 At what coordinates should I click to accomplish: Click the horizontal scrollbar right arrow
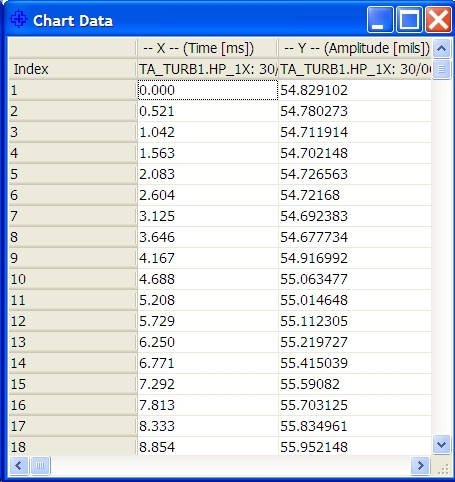point(421,465)
